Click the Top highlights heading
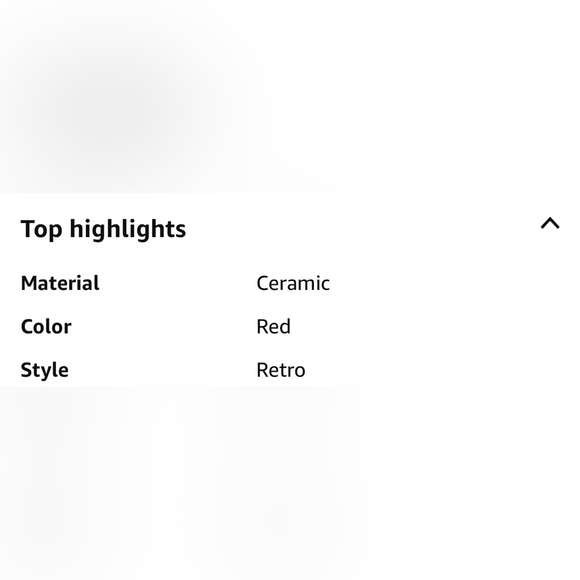The height and width of the screenshot is (580, 580). tap(103, 229)
